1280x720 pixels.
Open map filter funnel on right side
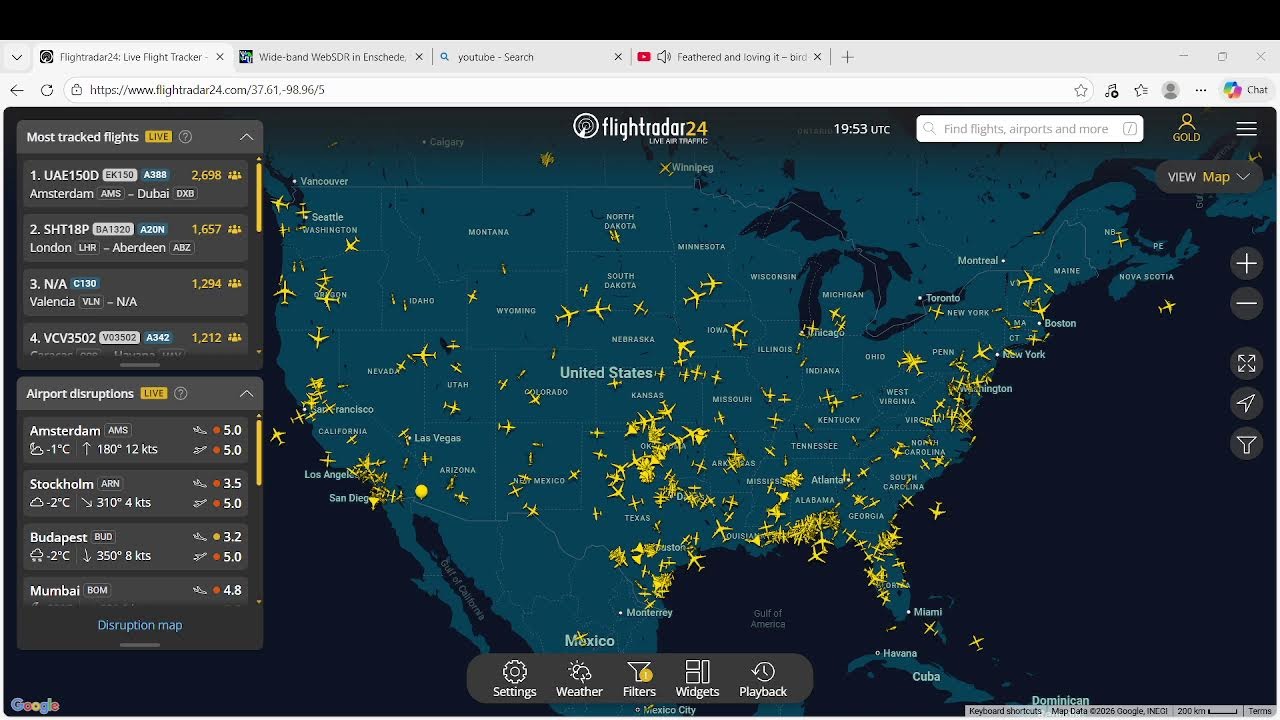pyautogui.click(x=1246, y=444)
